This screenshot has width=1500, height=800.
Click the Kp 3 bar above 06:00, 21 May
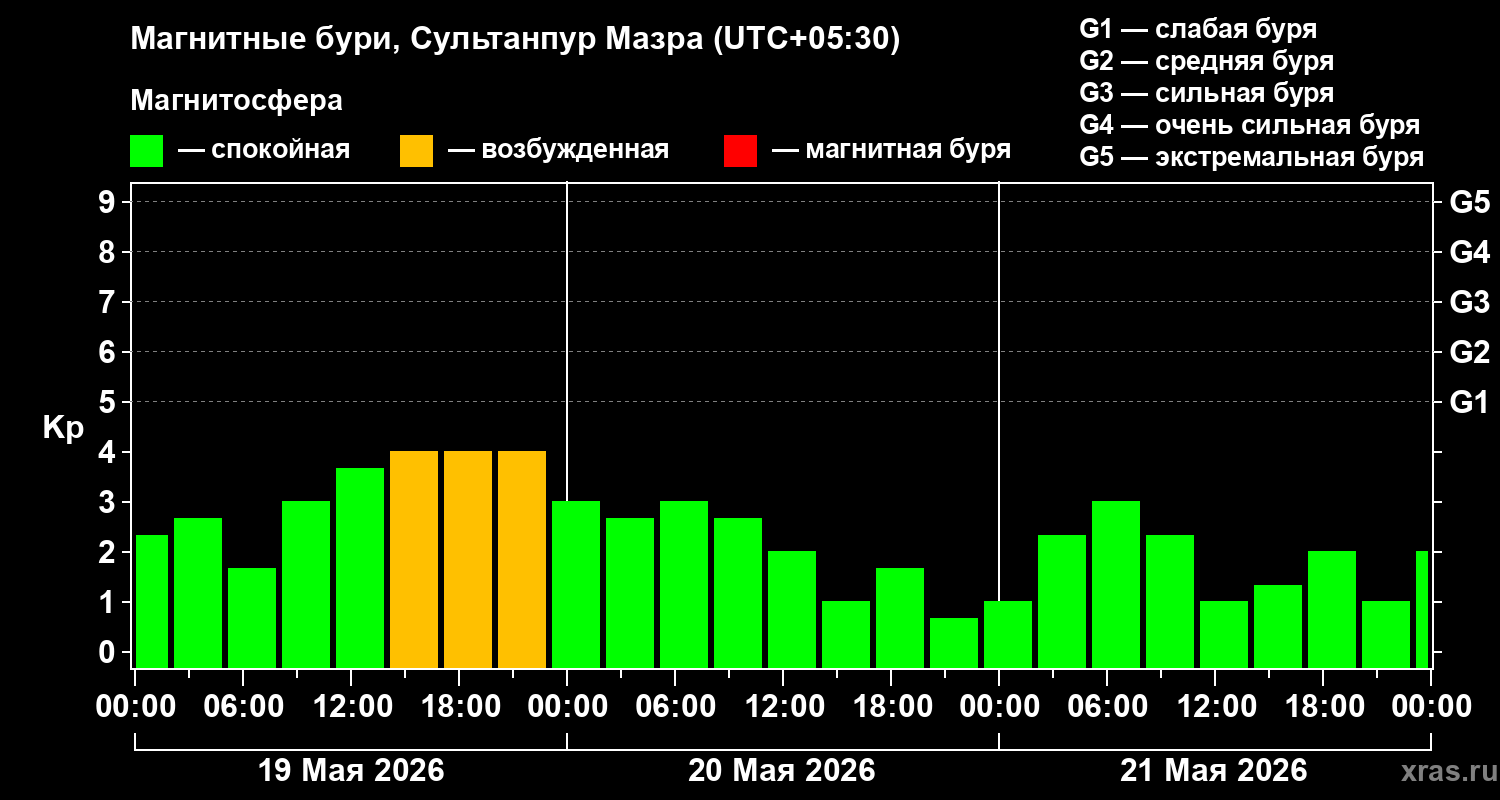click(1116, 584)
